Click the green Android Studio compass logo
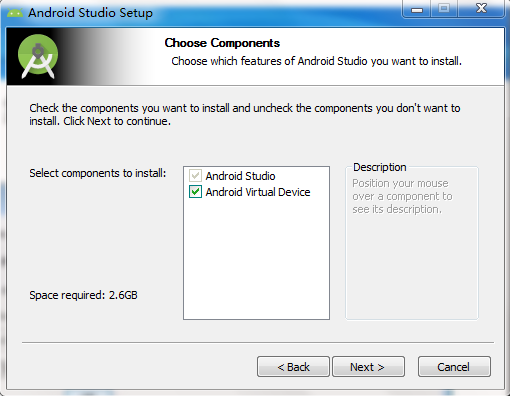This screenshot has width=510, height=396. point(38,56)
